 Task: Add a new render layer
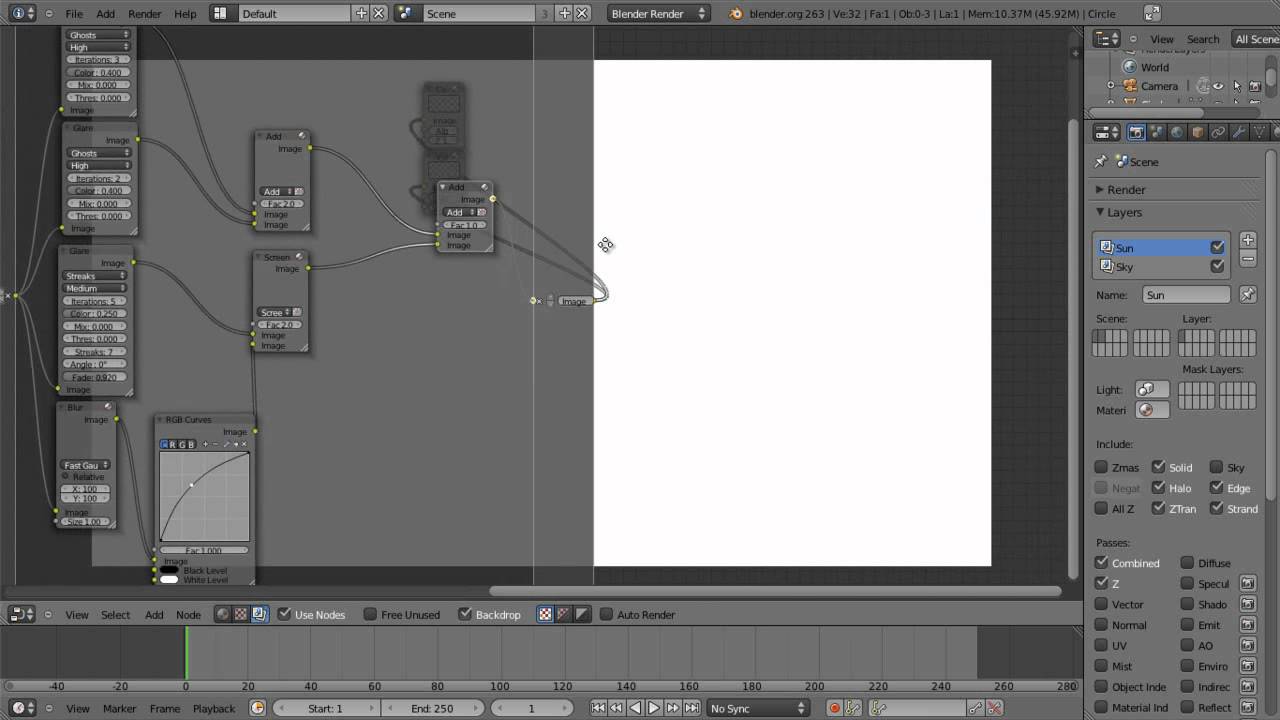click(1248, 240)
